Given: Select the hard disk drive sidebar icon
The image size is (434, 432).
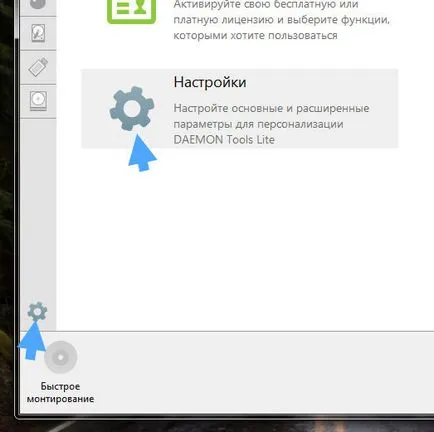Looking at the screenshot, I should coord(38,33).
